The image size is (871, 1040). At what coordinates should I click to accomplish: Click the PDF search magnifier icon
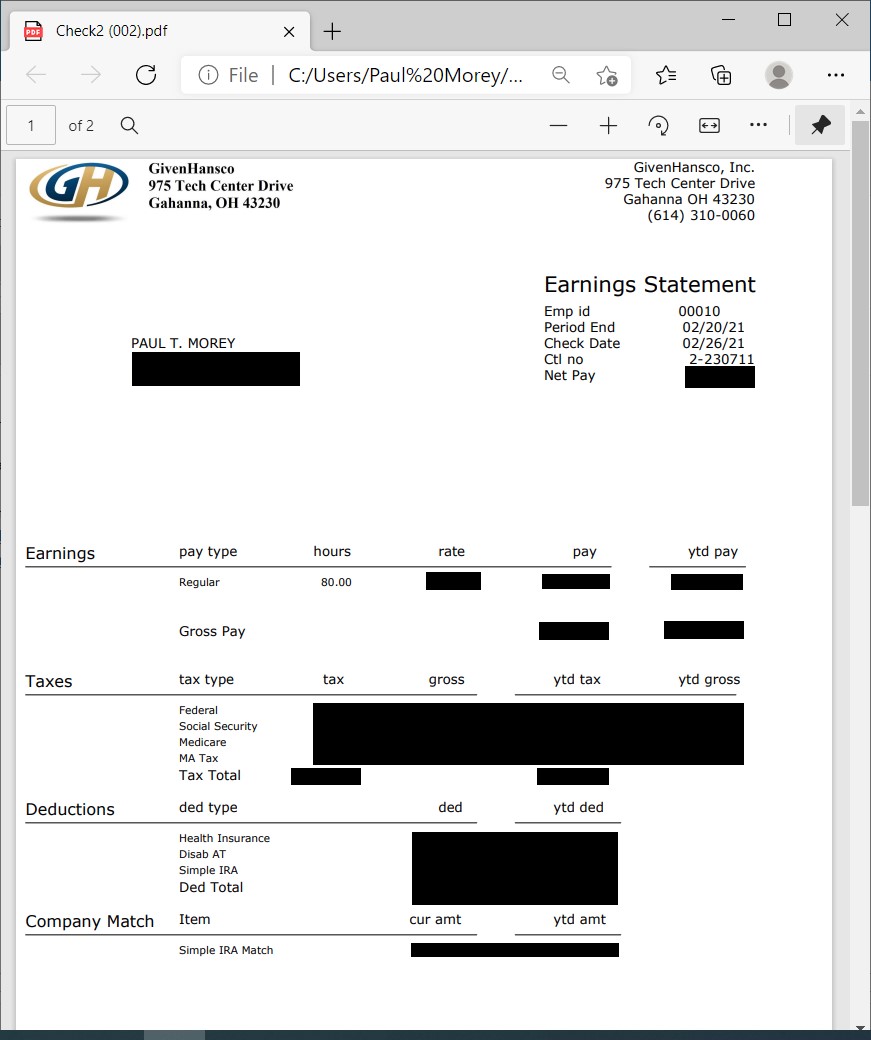[x=129, y=125]
